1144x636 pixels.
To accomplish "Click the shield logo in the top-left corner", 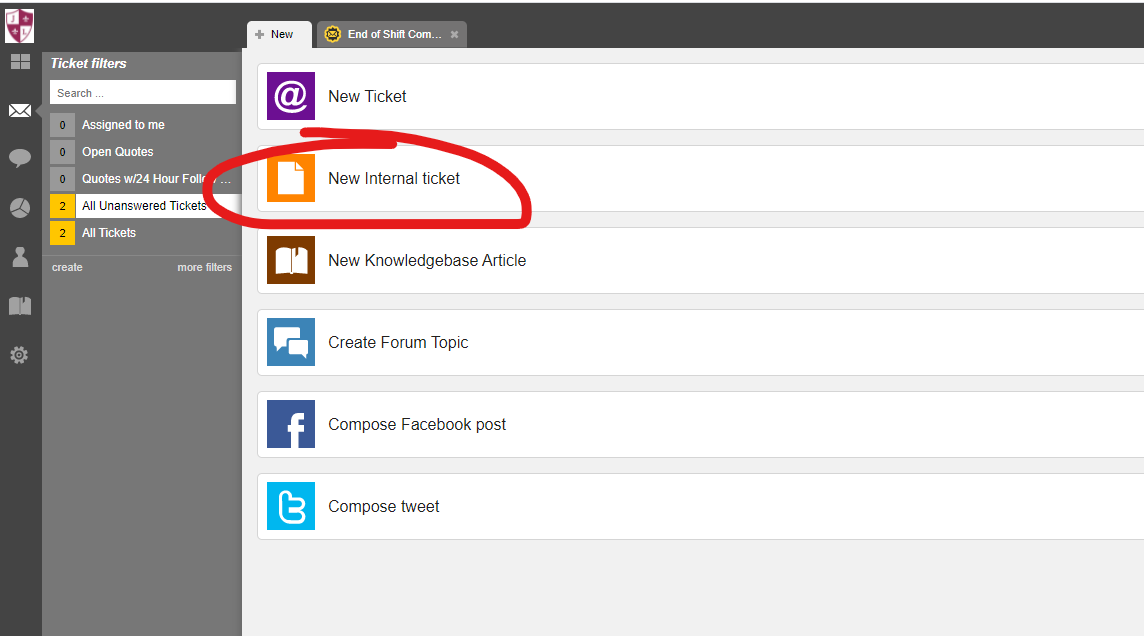I will pos(20,26).
